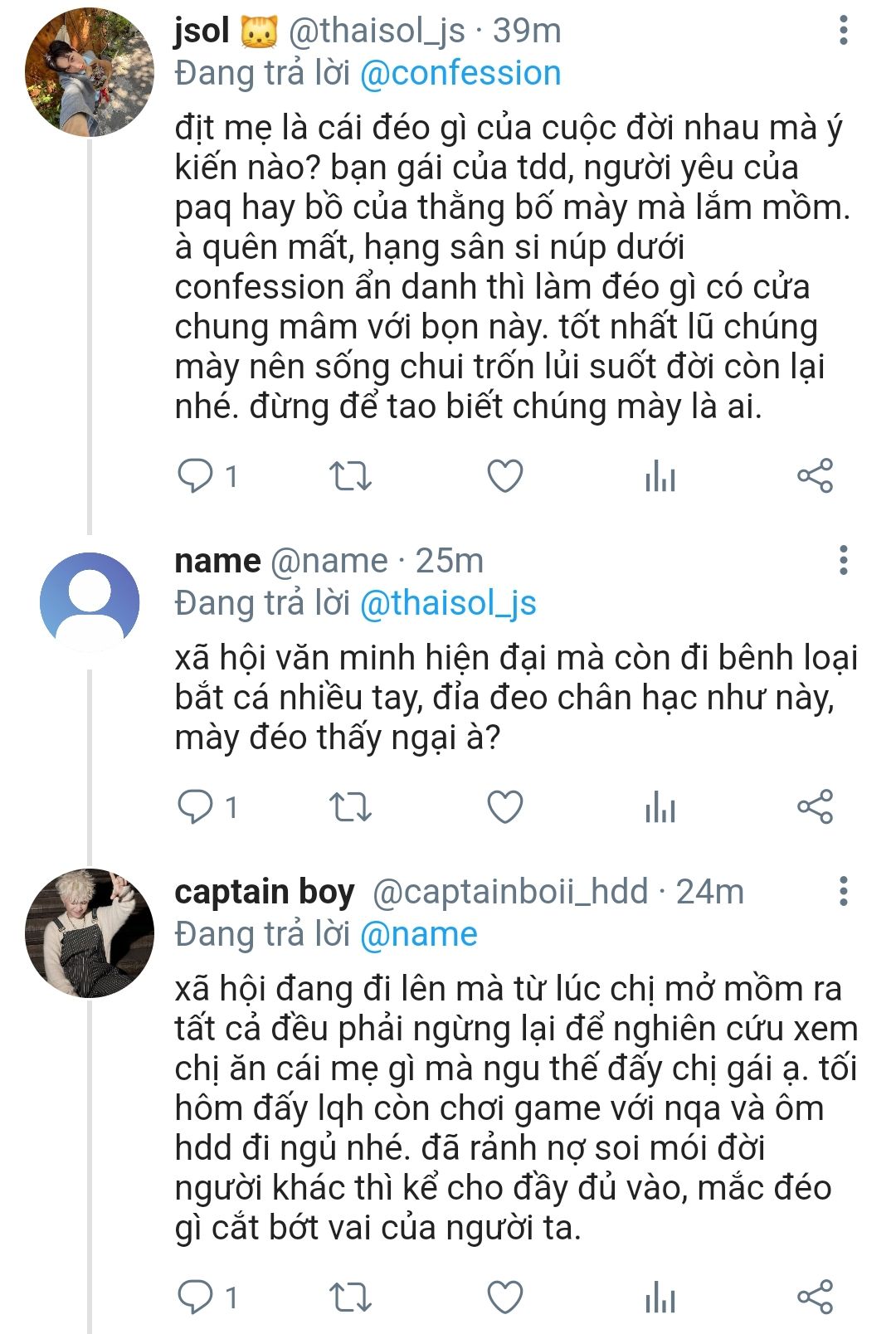
Task: Open the @thaisol_js reply-to link
Action: coord(448,603)
